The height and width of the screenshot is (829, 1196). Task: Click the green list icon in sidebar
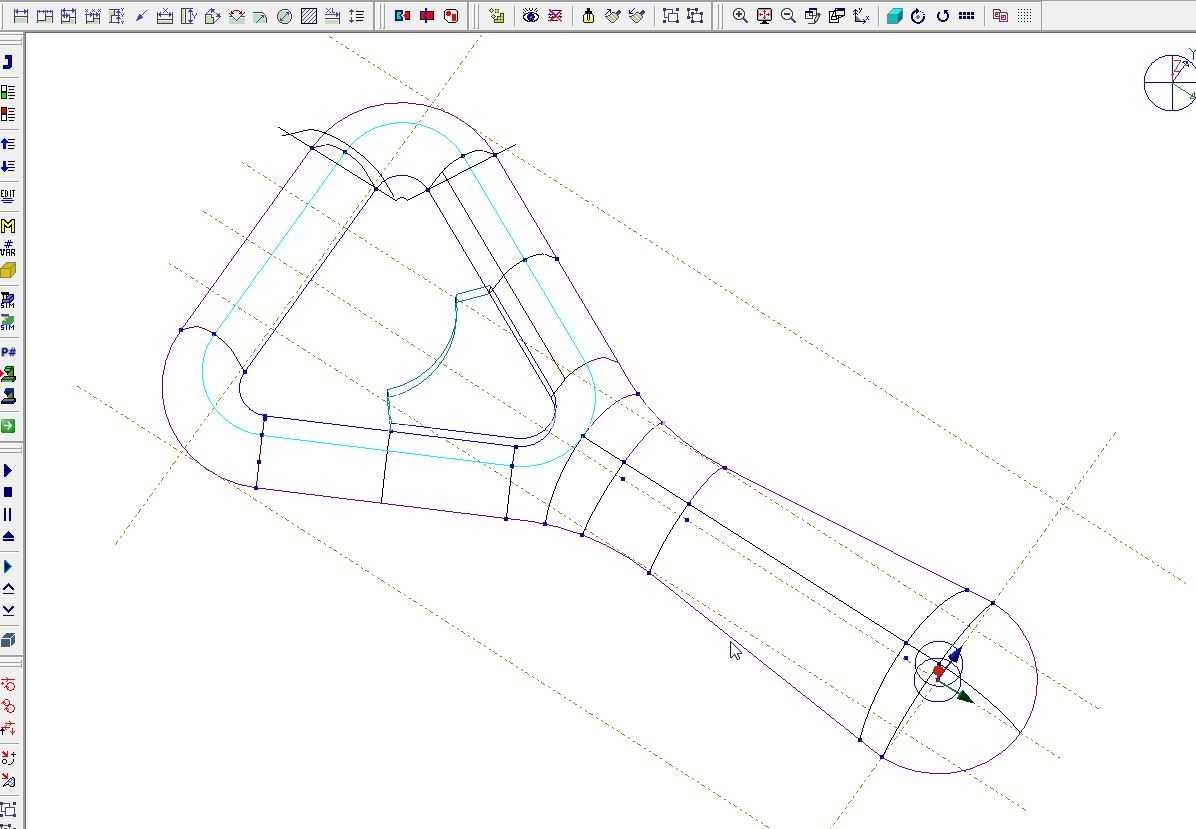[8, 92]
